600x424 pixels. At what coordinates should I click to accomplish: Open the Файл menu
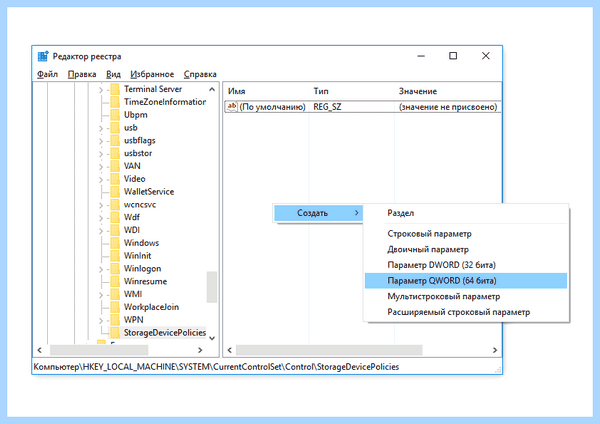tap(47, 74)
